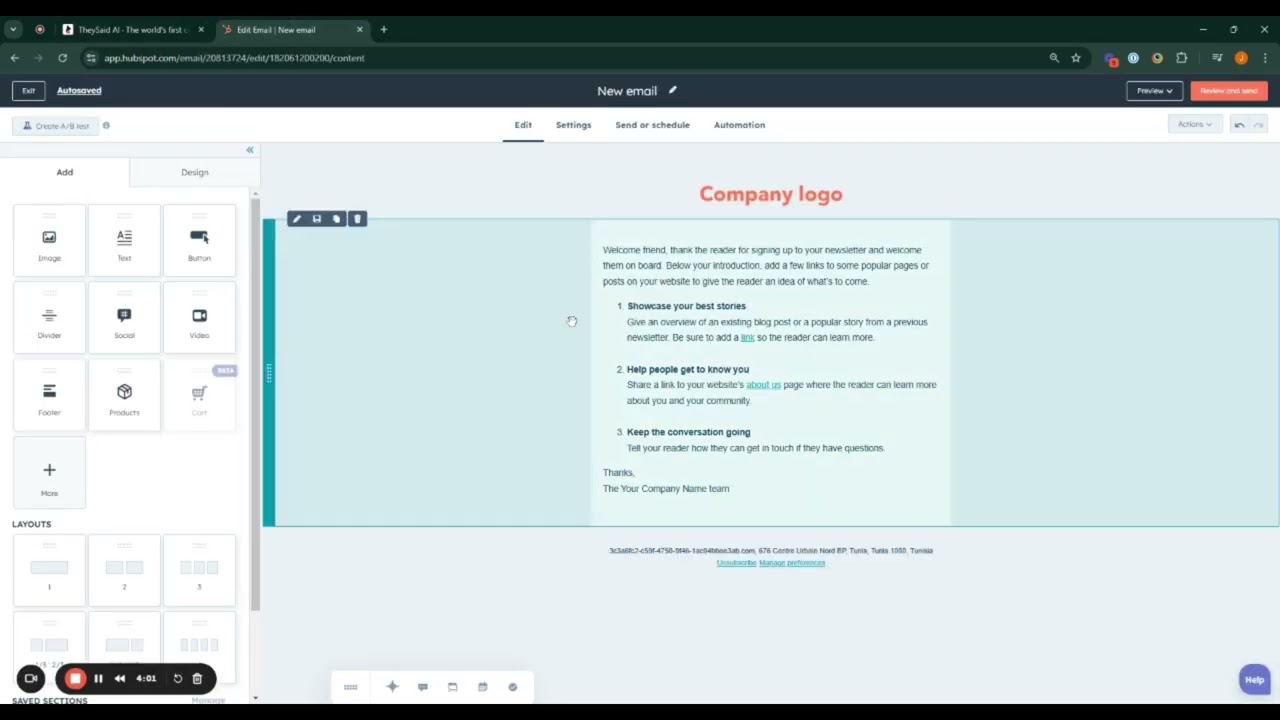1280x720 pixels.
Task: Stop the screen recording
Action: [75, 679]
